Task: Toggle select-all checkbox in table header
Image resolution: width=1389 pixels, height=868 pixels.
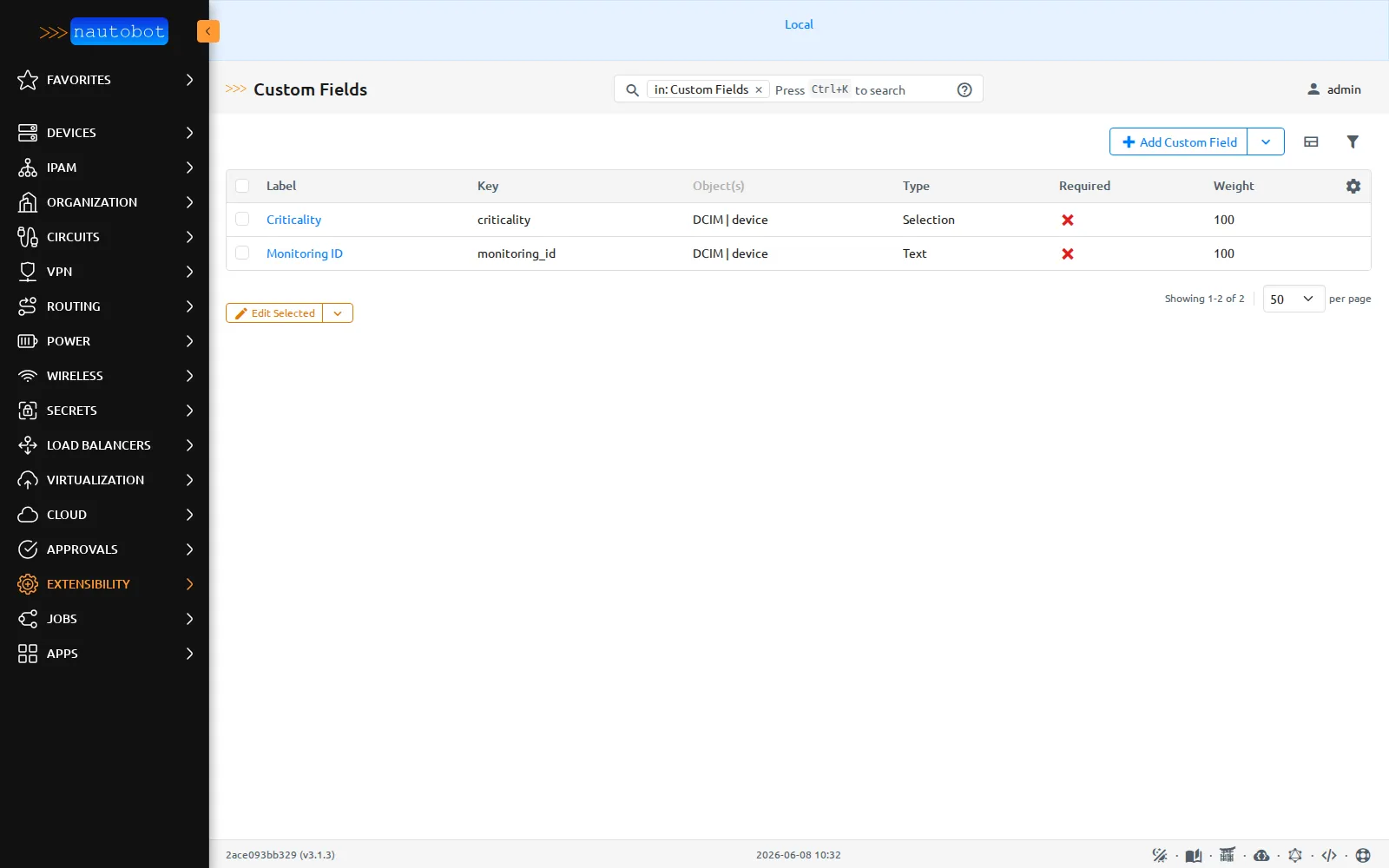Action: tap(242, 186)
